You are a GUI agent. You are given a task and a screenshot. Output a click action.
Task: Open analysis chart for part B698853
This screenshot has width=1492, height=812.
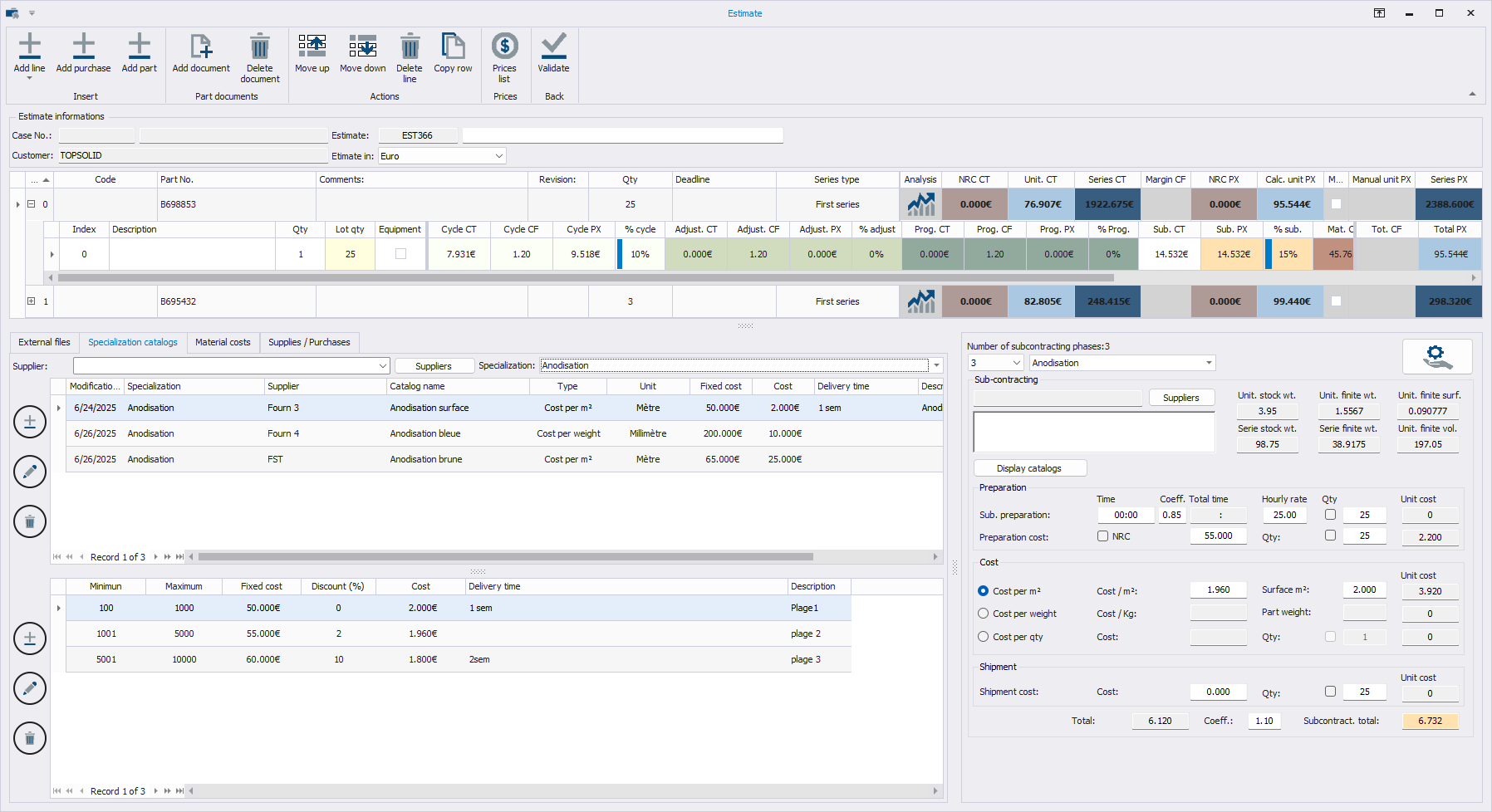coord(920,204)
